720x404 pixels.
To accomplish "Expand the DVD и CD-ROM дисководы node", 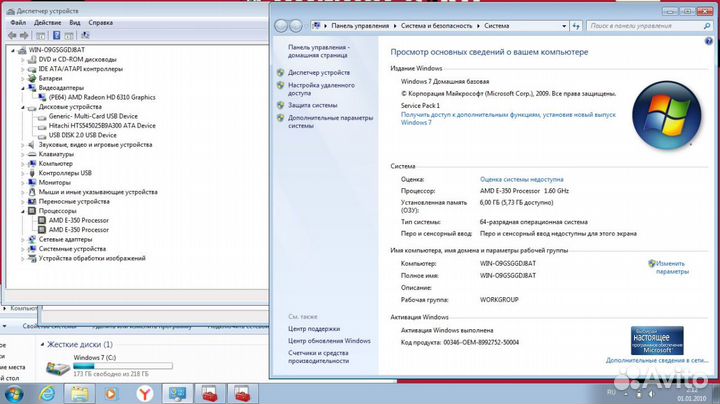I will point(22,60).
